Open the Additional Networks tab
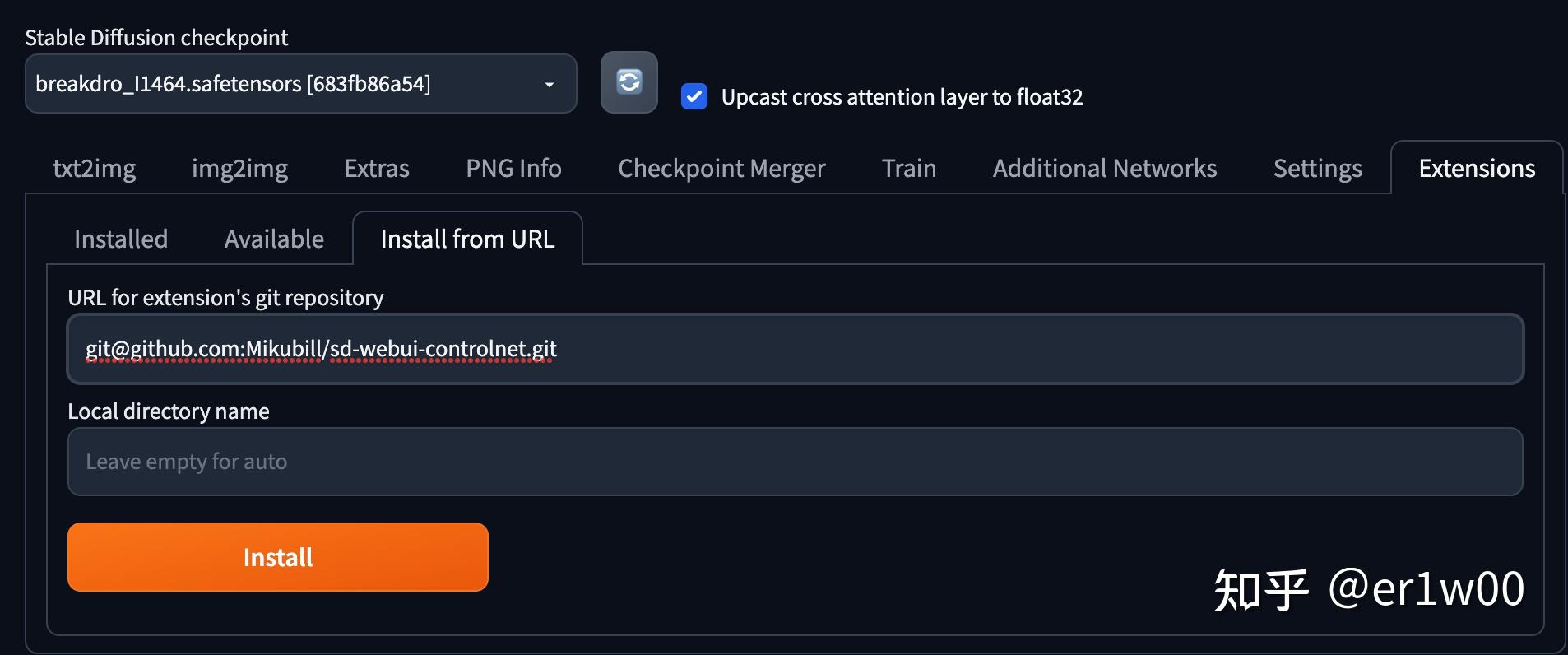This screenshot has width=1568, height=655. click(1105, 169)
